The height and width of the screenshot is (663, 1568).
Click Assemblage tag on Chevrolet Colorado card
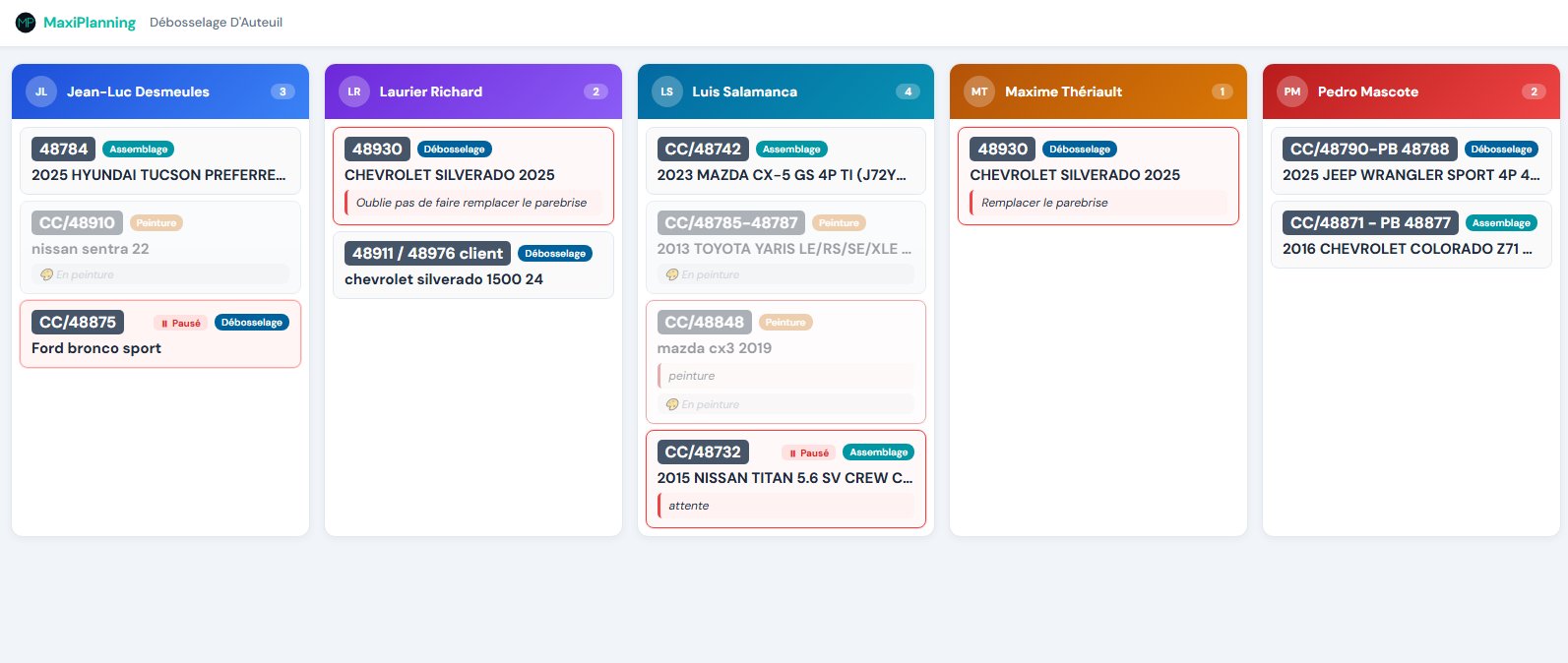1501,223
